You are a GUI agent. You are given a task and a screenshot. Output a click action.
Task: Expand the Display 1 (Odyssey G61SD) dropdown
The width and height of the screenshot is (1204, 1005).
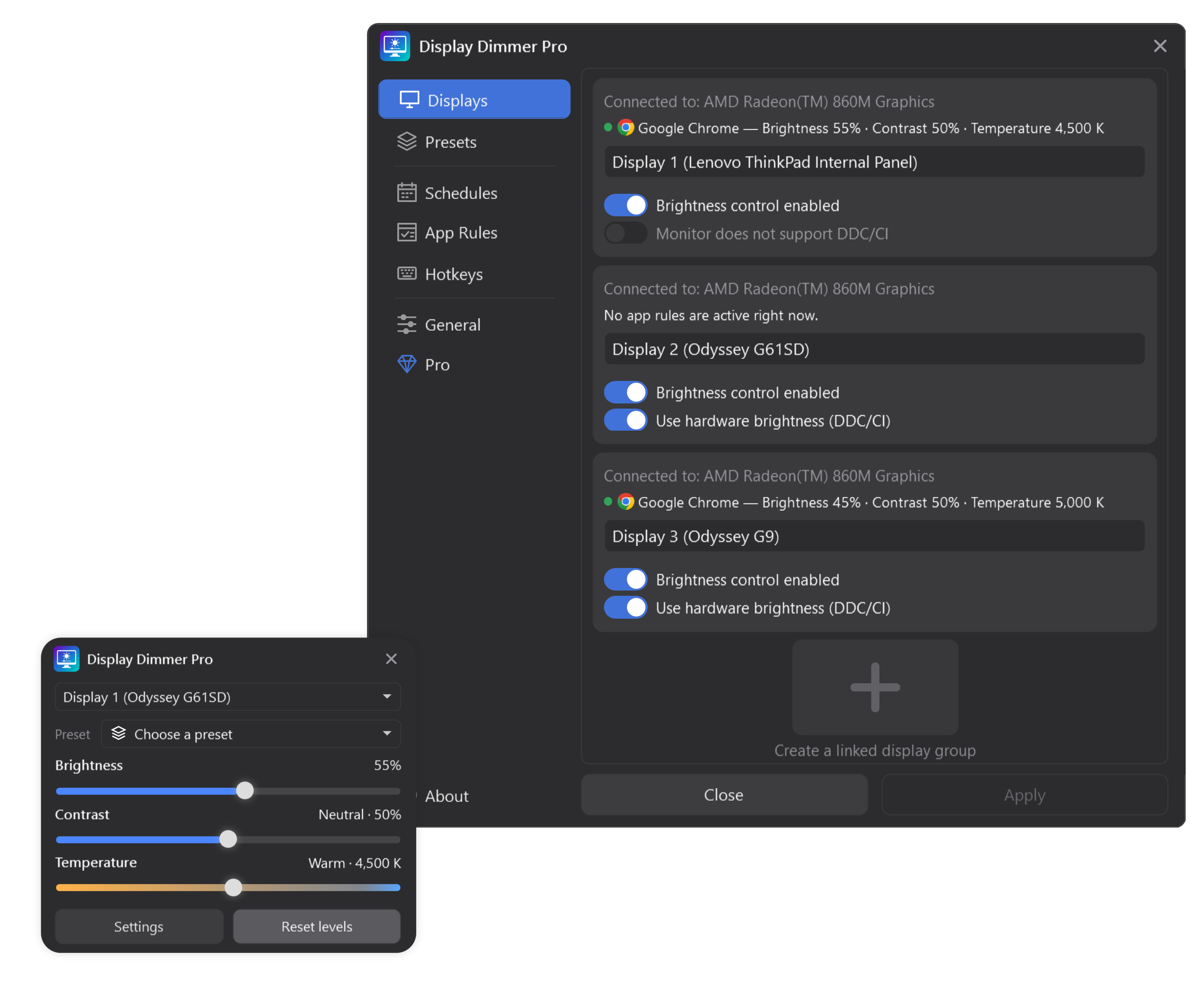pos(228,697)
